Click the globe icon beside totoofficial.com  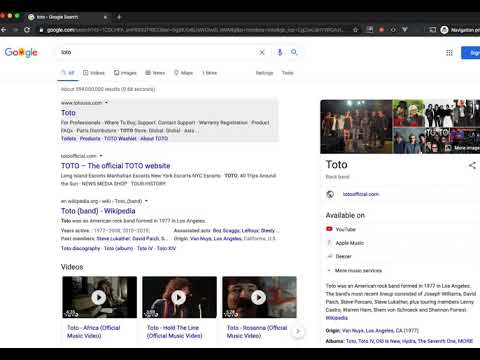[330, 194]
